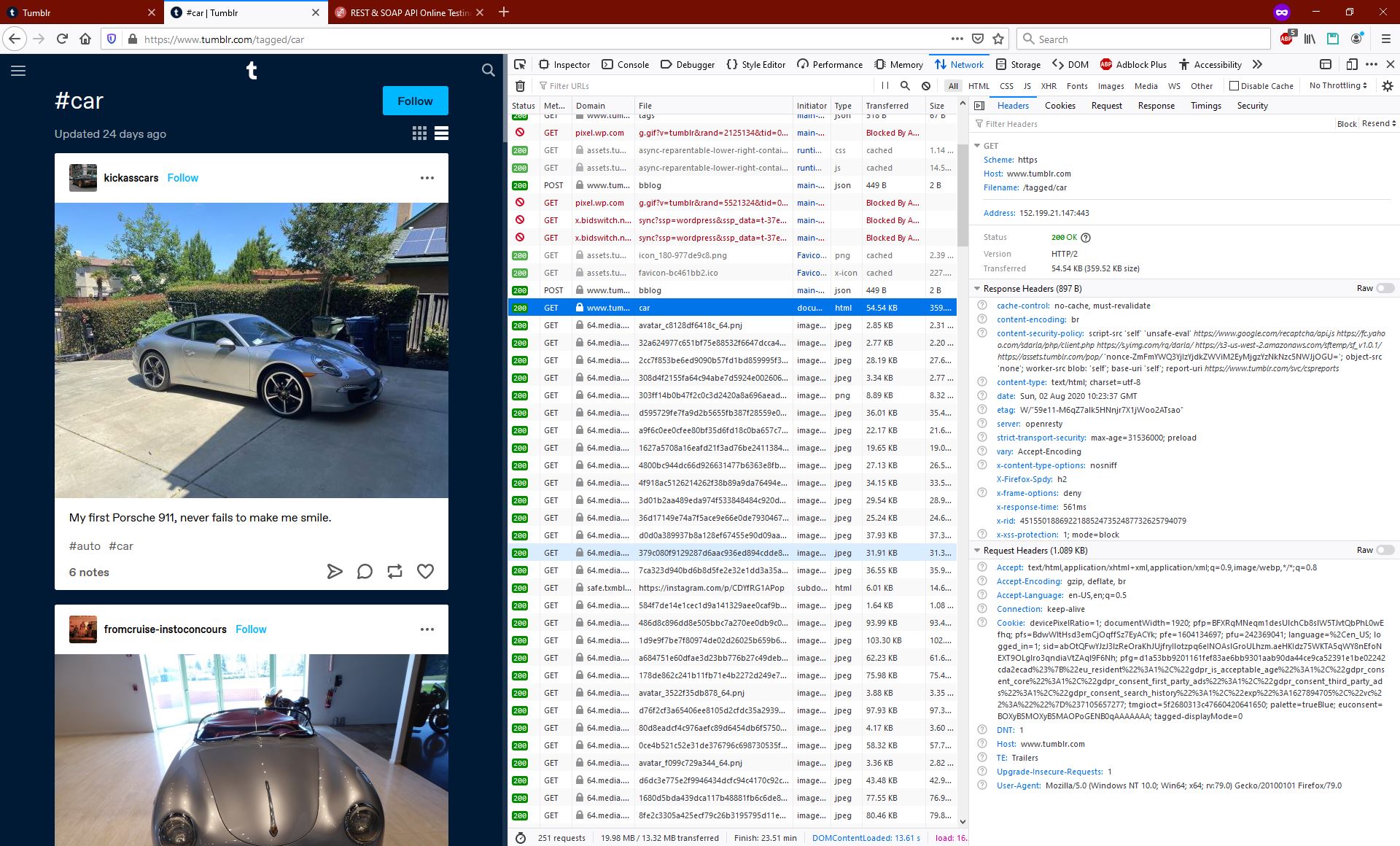Switch Tumblr feed to grid view icon

pyautogui.click(x=419, y=133)
